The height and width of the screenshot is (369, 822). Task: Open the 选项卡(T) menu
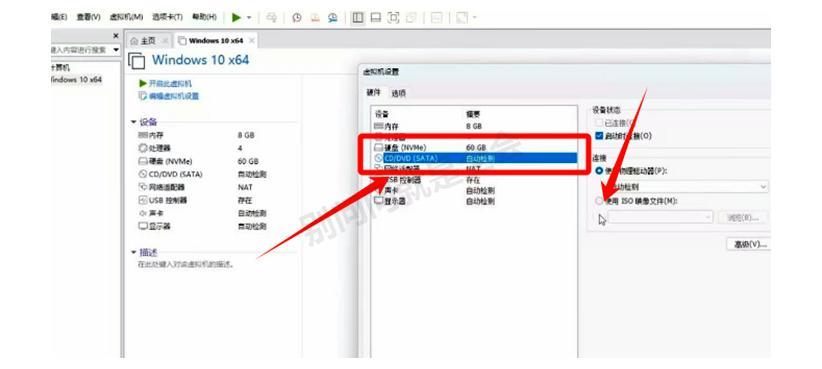click(x=167, y=17)
